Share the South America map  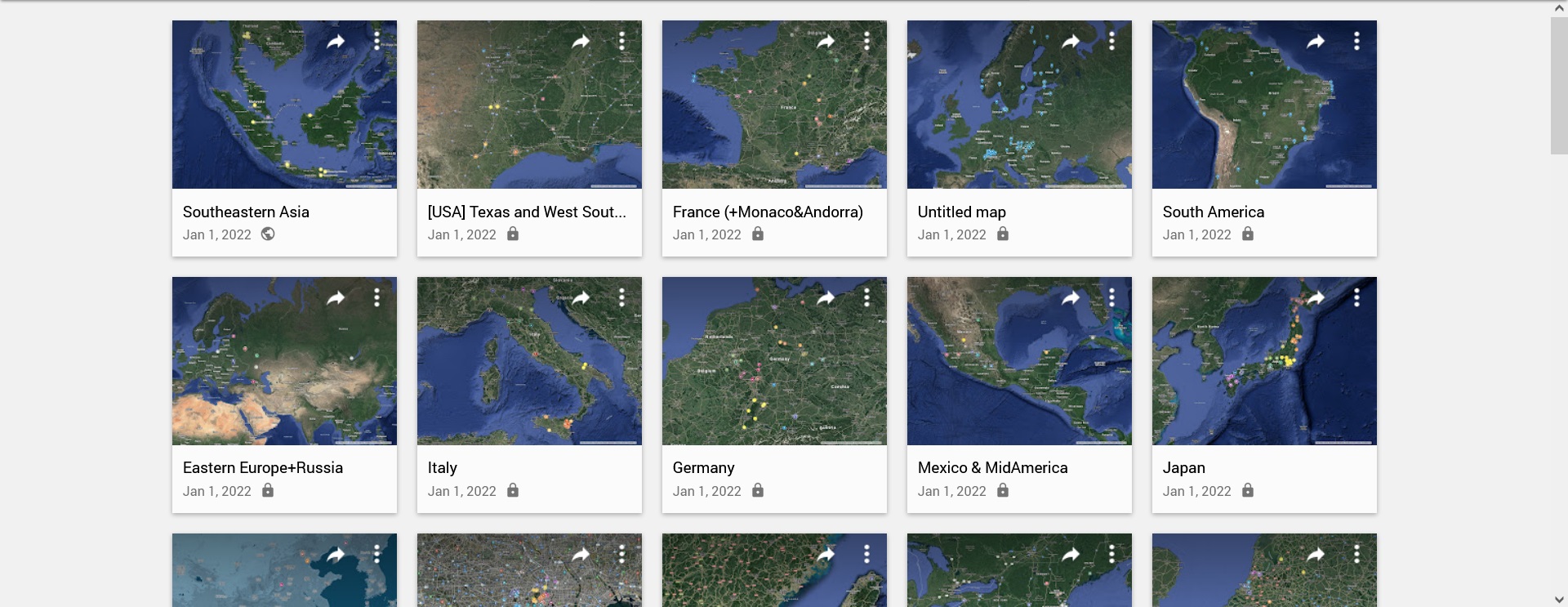coord(1316,42)
